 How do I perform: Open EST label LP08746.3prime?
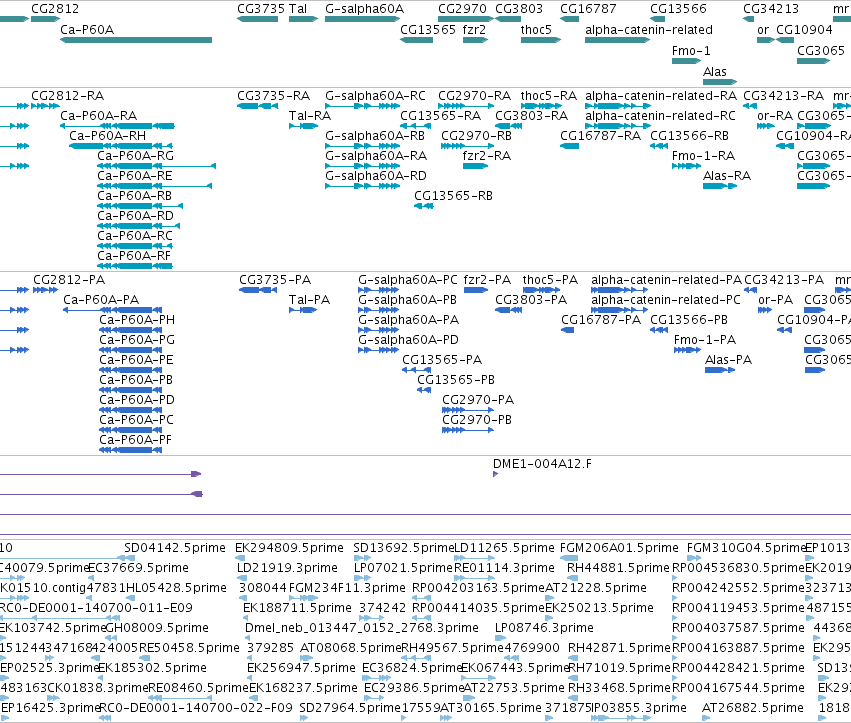click(544, 629)
